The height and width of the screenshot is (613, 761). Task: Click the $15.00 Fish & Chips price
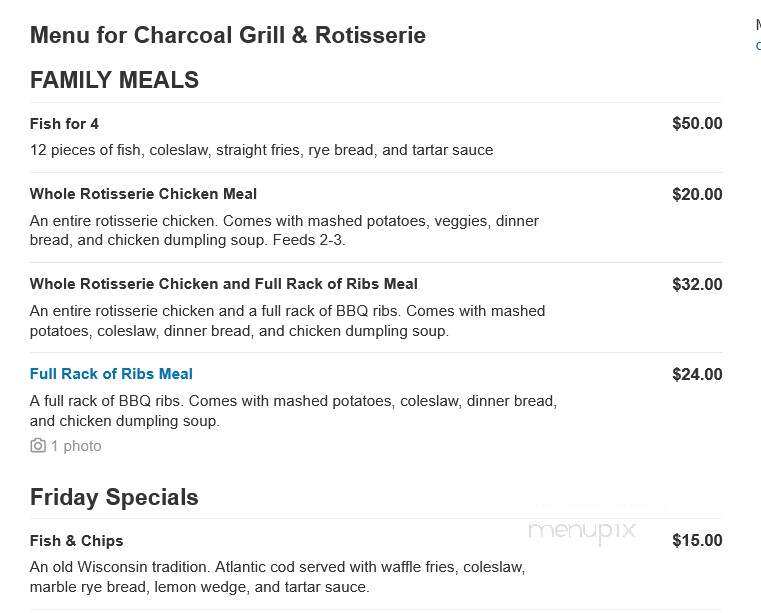point(697,540)
